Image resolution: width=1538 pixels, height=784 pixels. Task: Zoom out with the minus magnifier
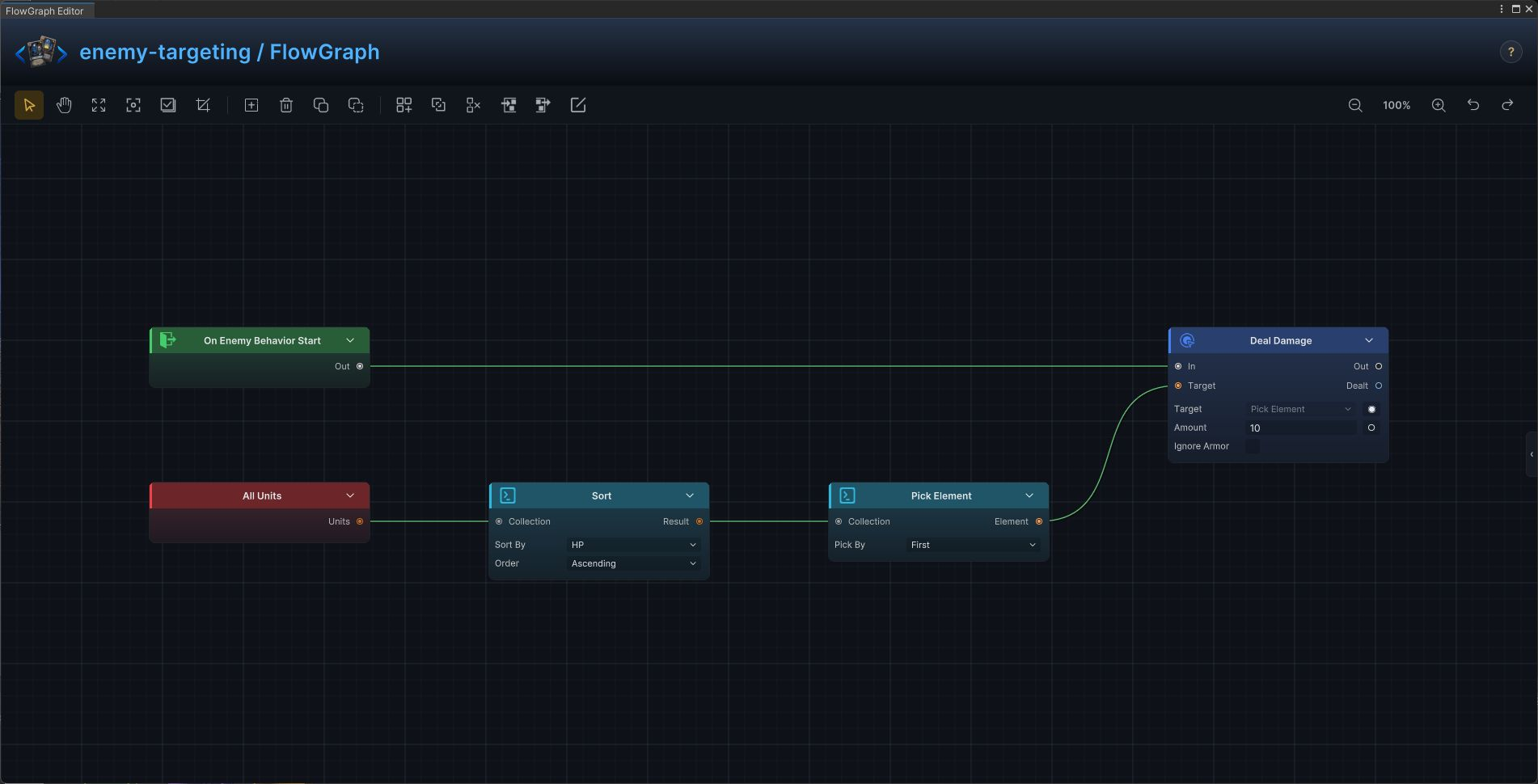[1355, 105]
